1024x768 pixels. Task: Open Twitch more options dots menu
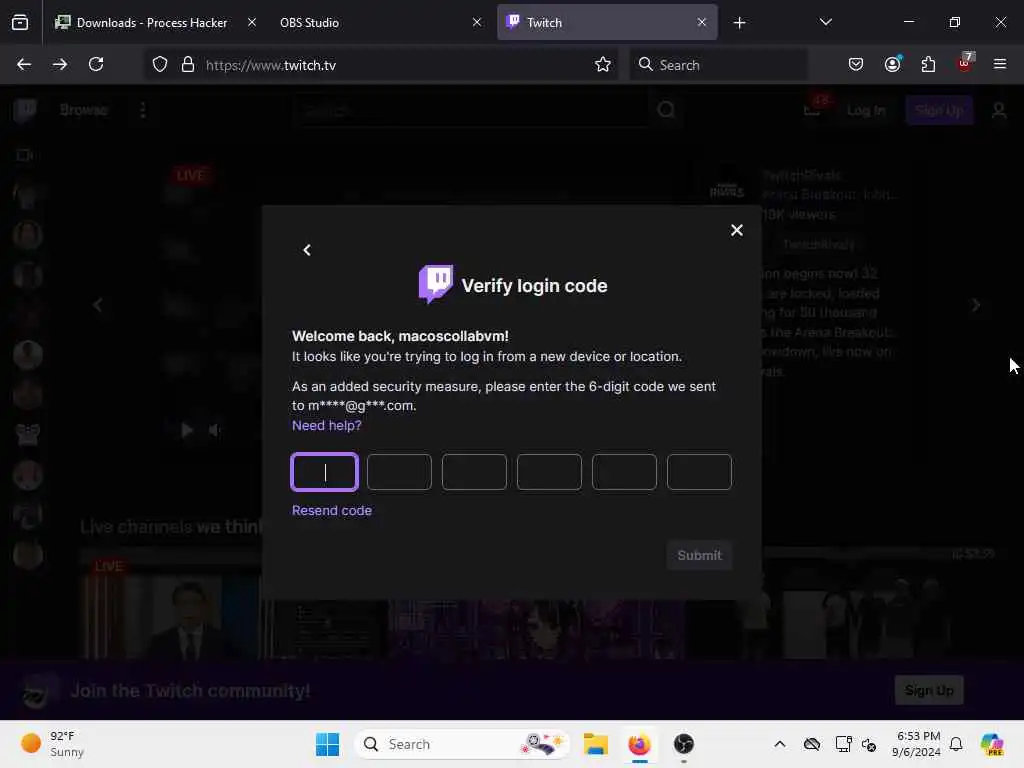[142, 110]
